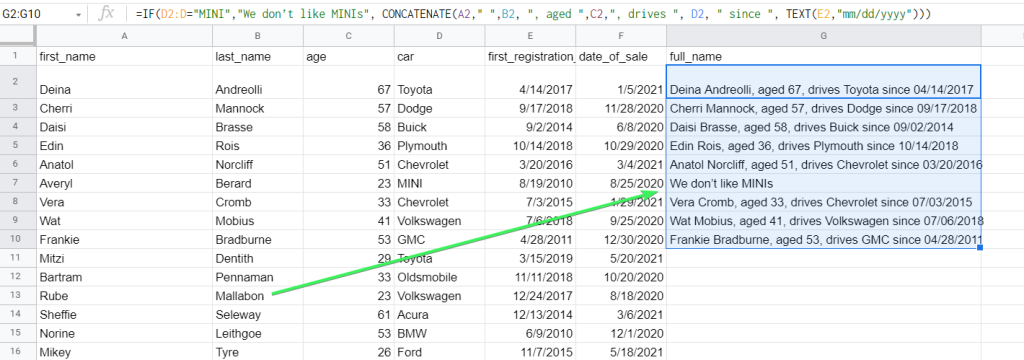Select the Wat cell
1024x360 pixels.
(125, 221)
